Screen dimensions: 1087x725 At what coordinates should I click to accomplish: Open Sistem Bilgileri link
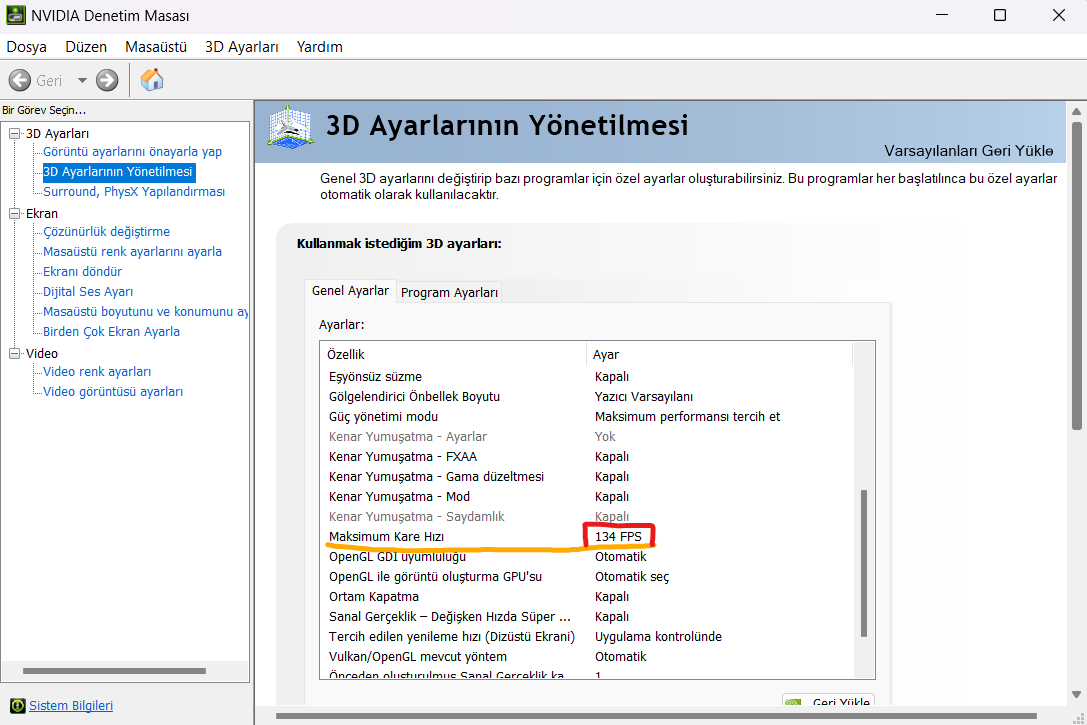71,706
